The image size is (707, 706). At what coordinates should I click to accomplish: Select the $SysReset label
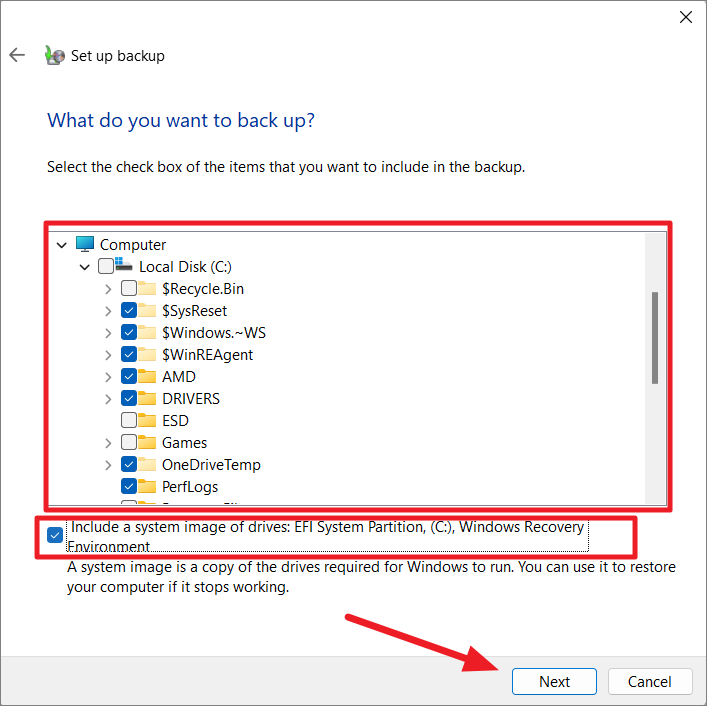[x=195, y=311]
